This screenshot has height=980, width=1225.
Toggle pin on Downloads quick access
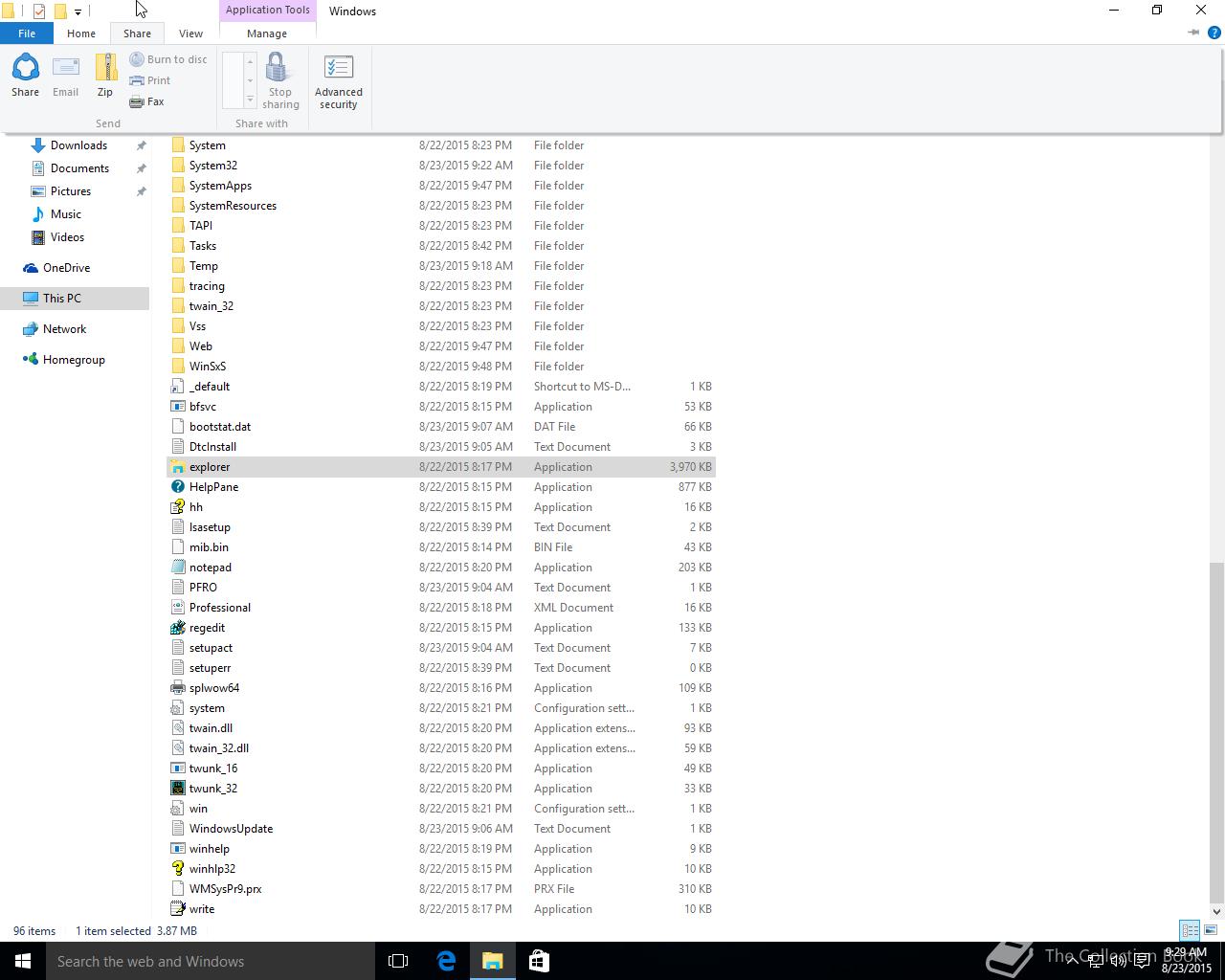click(141, 145)
